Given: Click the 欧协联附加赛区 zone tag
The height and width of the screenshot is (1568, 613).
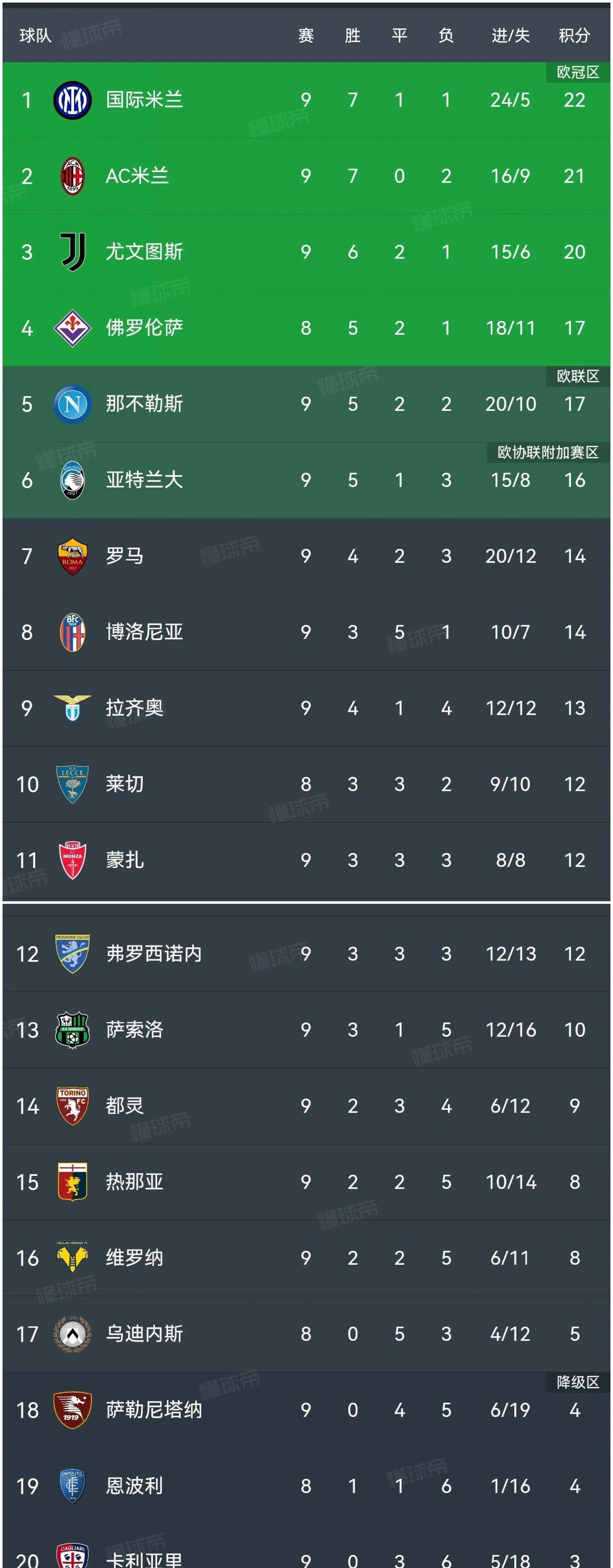Looking at the screenshot, I should (x=548, y=452).
